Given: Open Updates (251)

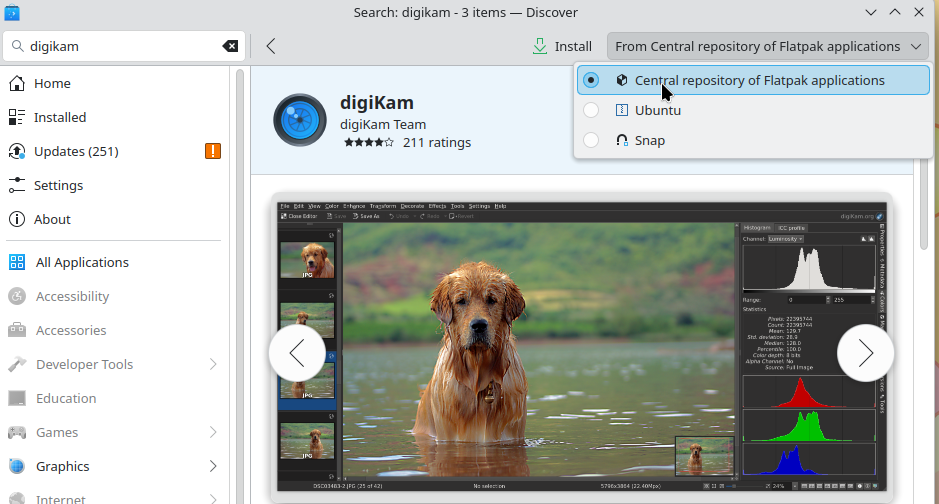Looking at the screenshot, I should coord(114,151).
